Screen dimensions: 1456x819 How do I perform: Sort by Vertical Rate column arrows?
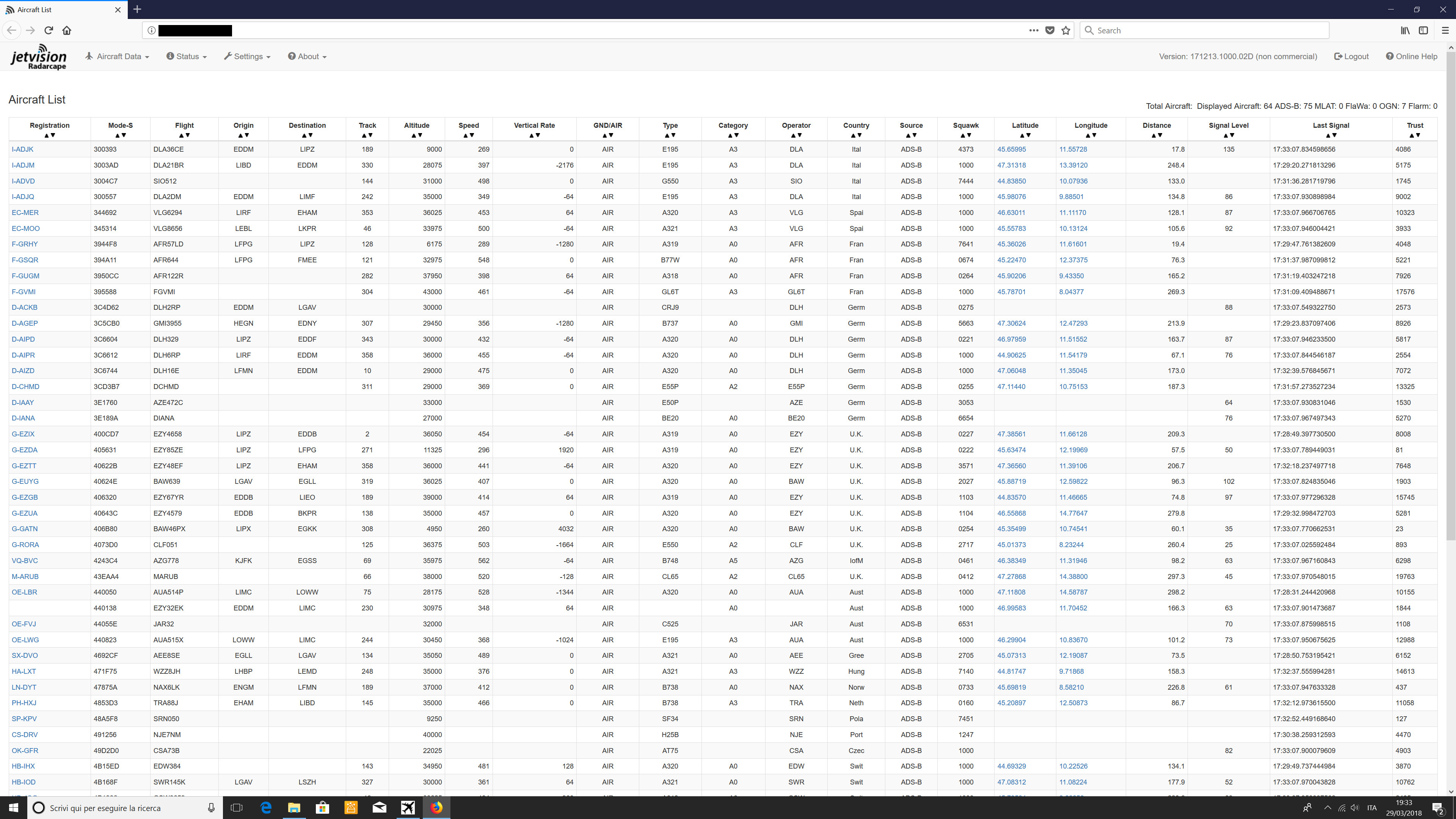coord(534,136)
